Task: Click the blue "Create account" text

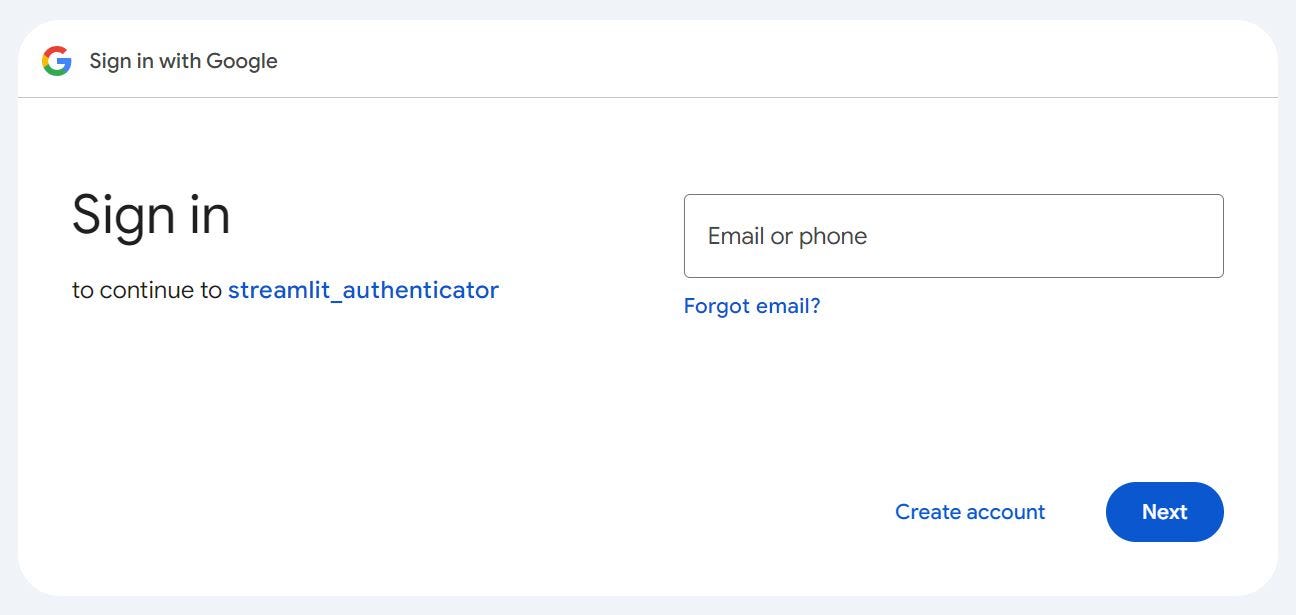Action: pos(969,512)
